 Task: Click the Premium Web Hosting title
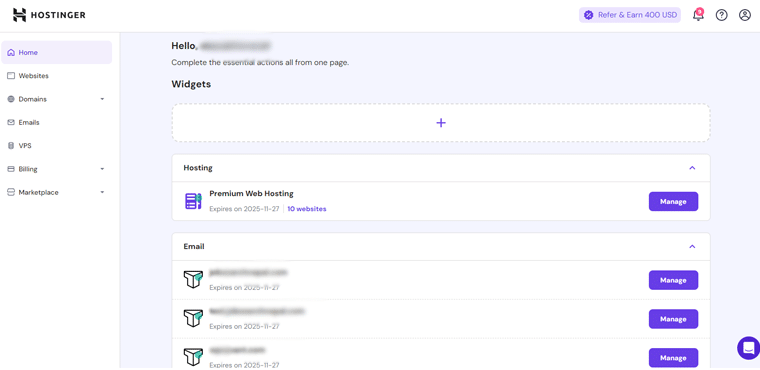(252, 193)
